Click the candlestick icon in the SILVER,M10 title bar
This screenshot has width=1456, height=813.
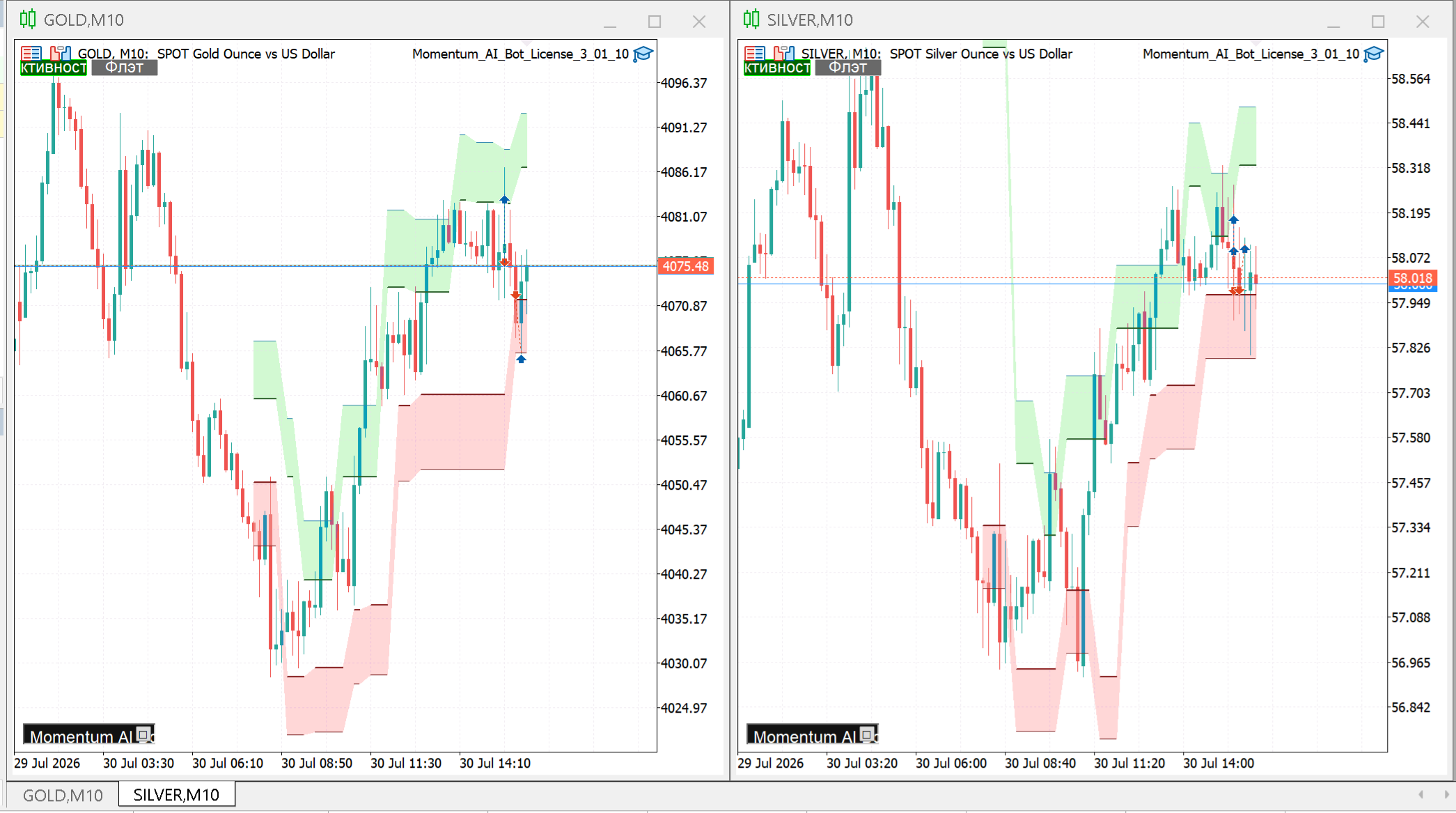(x=751, y=20)
